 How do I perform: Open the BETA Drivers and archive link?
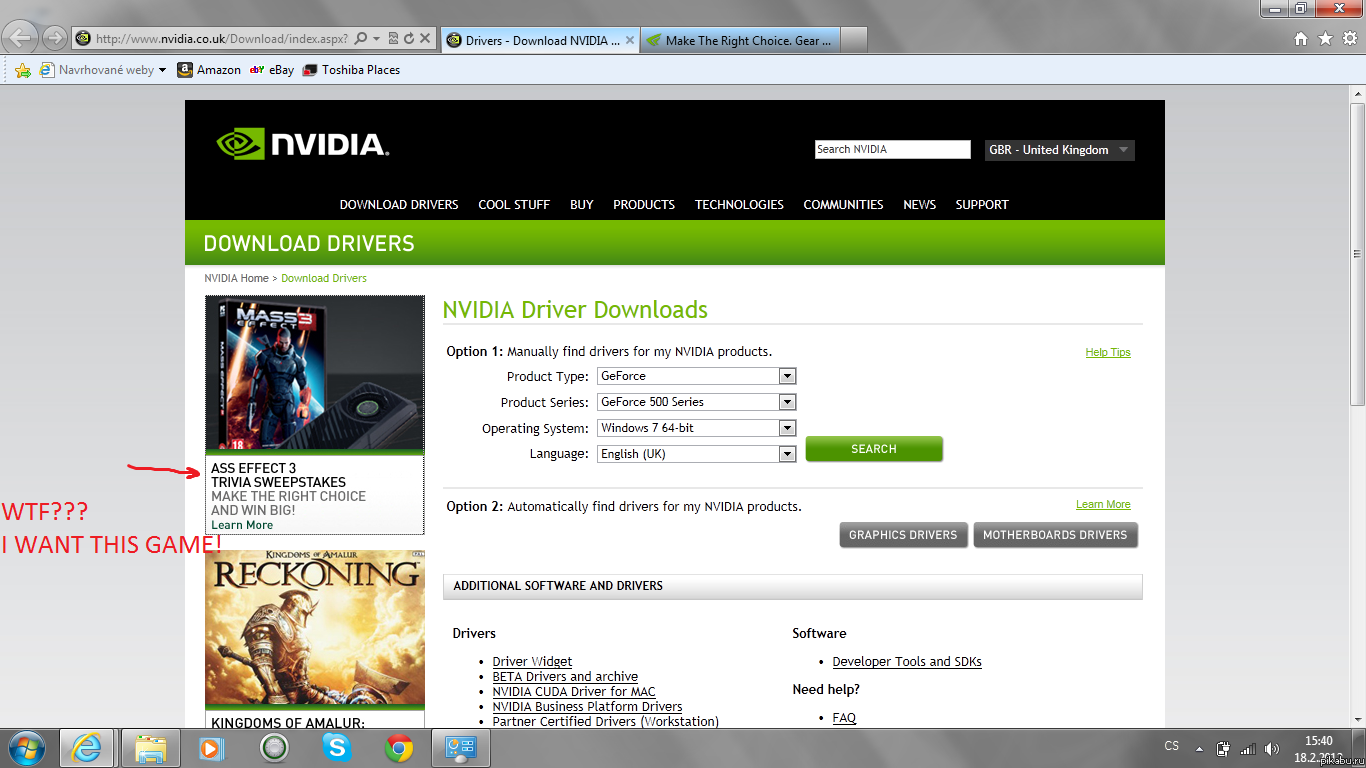pyautogui.click(x=565, y=677)
